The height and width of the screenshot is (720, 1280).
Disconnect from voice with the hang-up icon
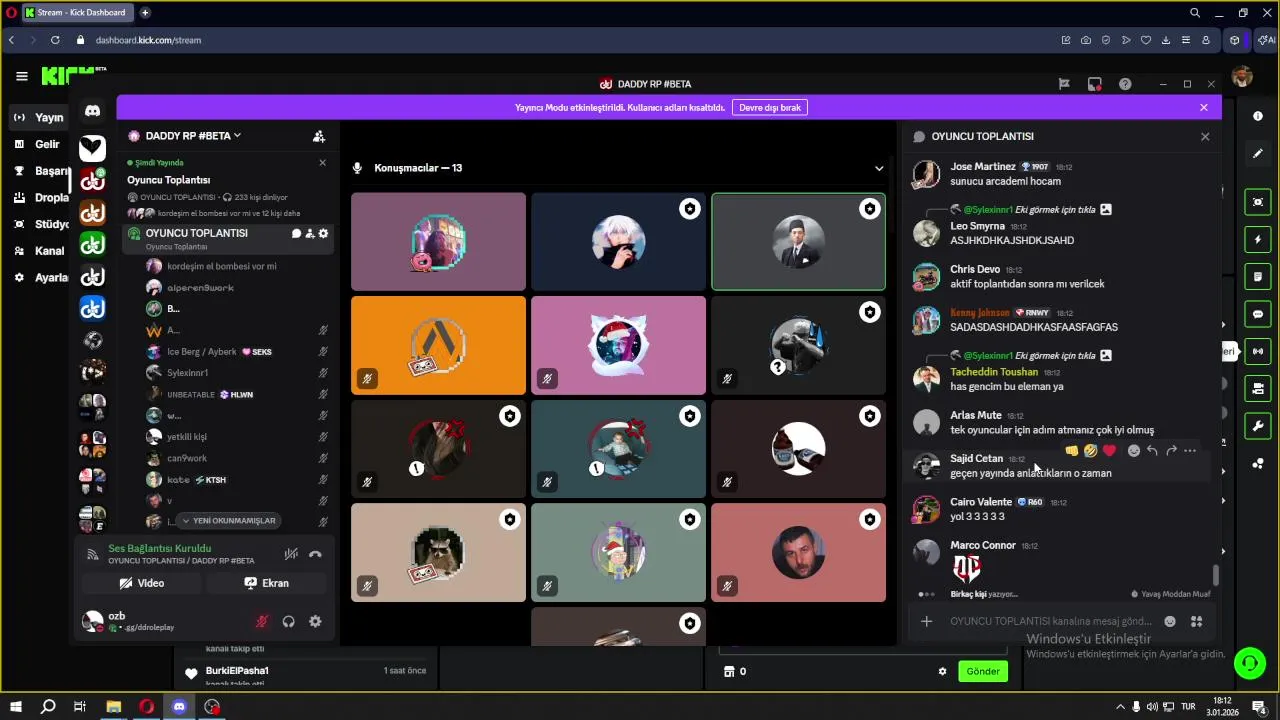pos(315,554)
